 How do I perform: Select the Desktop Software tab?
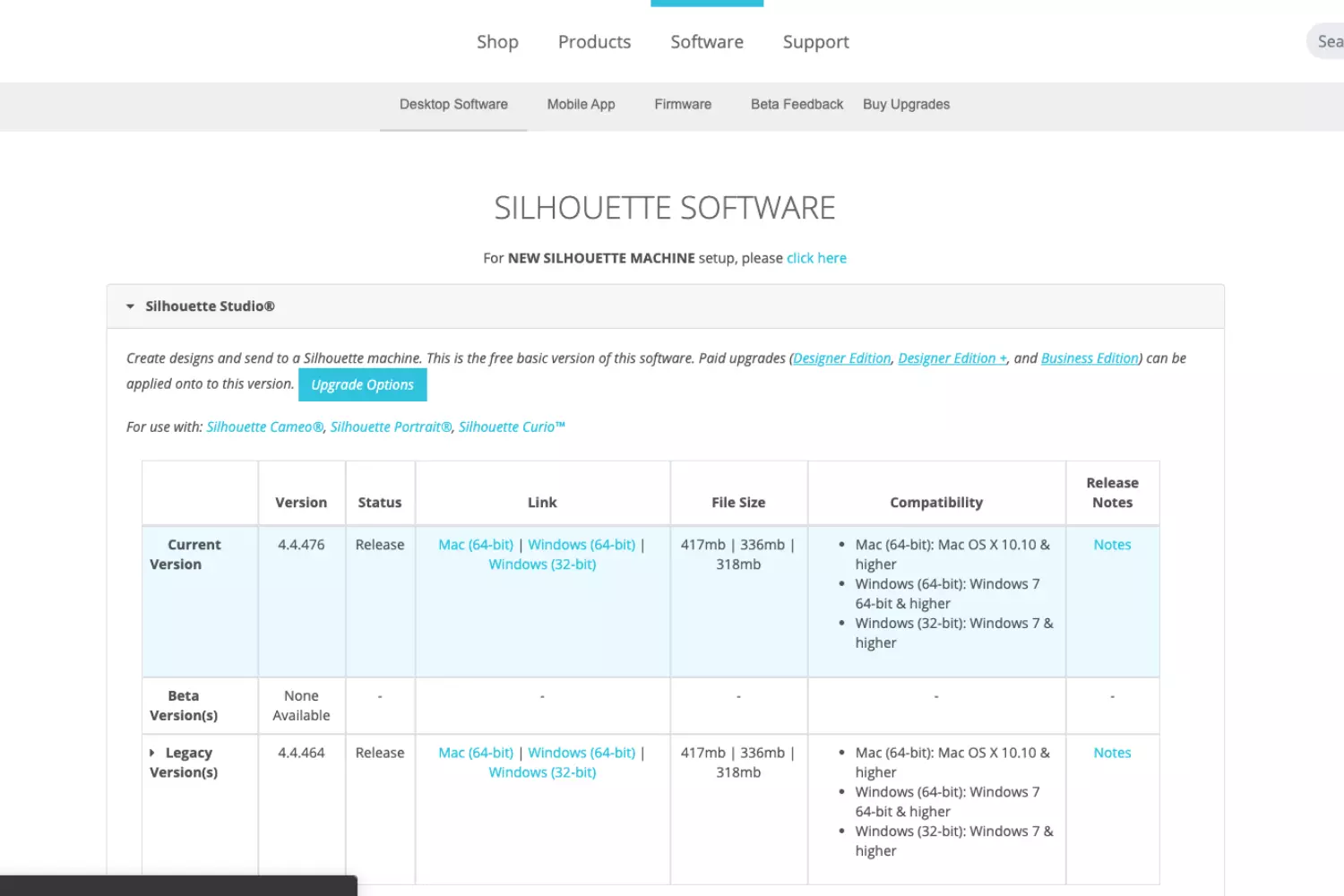[453, 105]
